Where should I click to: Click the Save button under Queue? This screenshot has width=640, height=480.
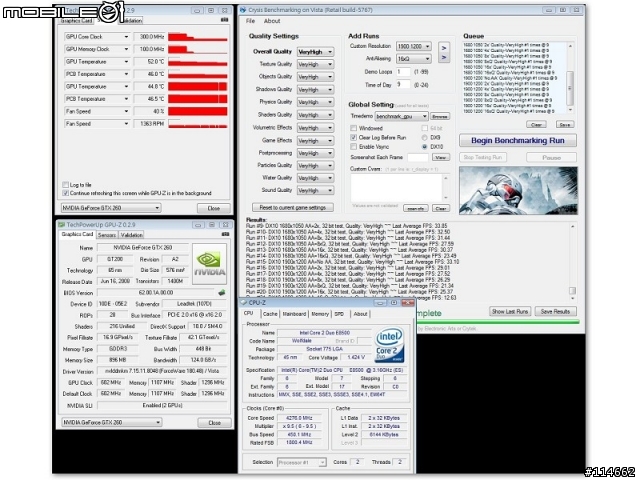click(565, 124)
